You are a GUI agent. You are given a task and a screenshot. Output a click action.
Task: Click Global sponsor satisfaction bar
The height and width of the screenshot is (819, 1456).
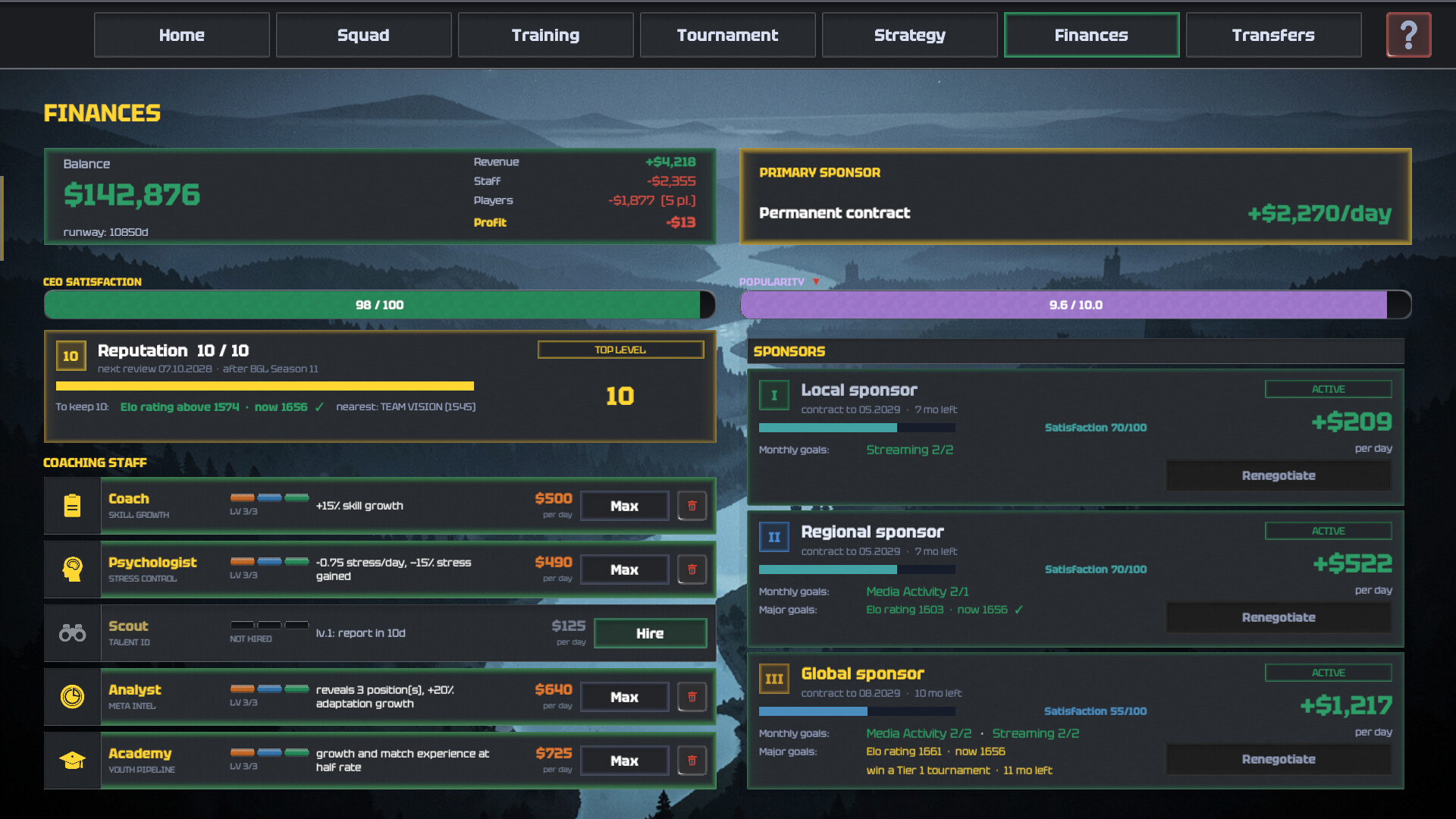pos(857,711)
